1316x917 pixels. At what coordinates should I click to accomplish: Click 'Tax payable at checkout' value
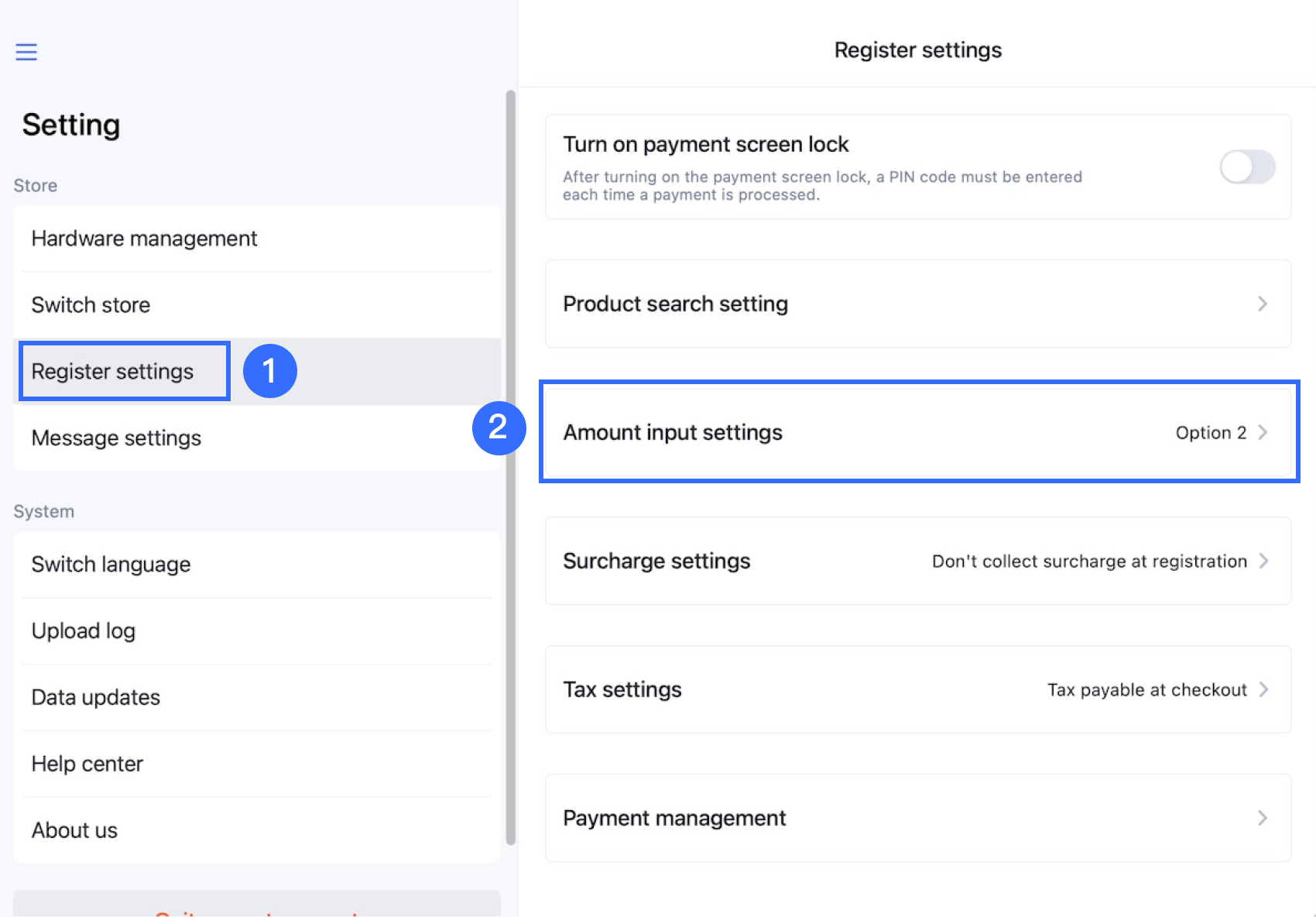[x=1146, y=690]
